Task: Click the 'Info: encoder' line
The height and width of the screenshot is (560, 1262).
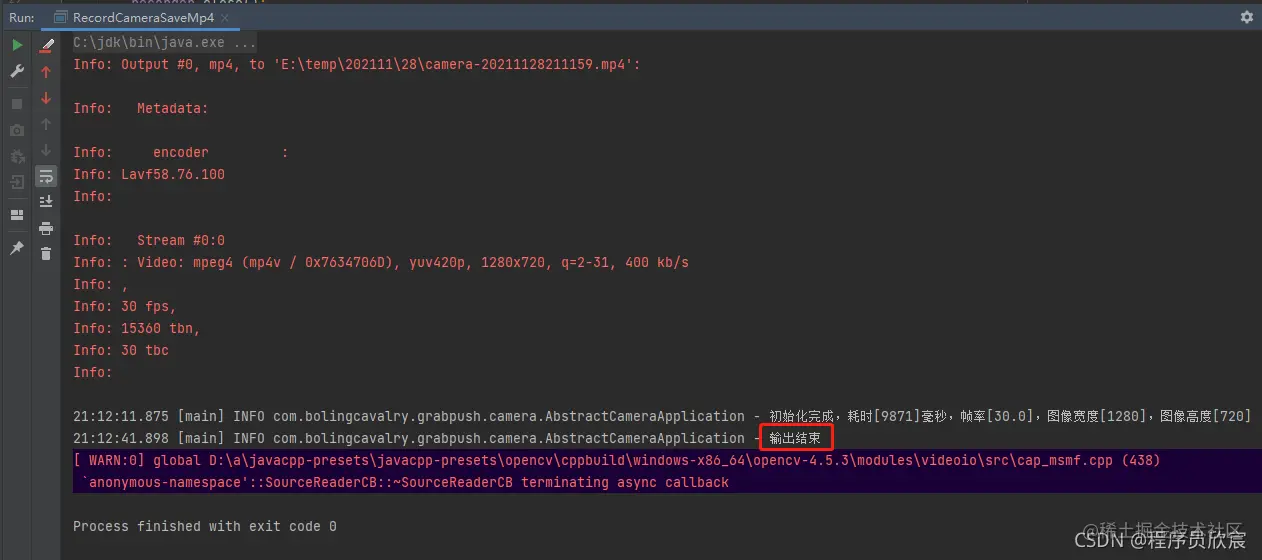Action: pyautogui.click(x=181, y=152)
